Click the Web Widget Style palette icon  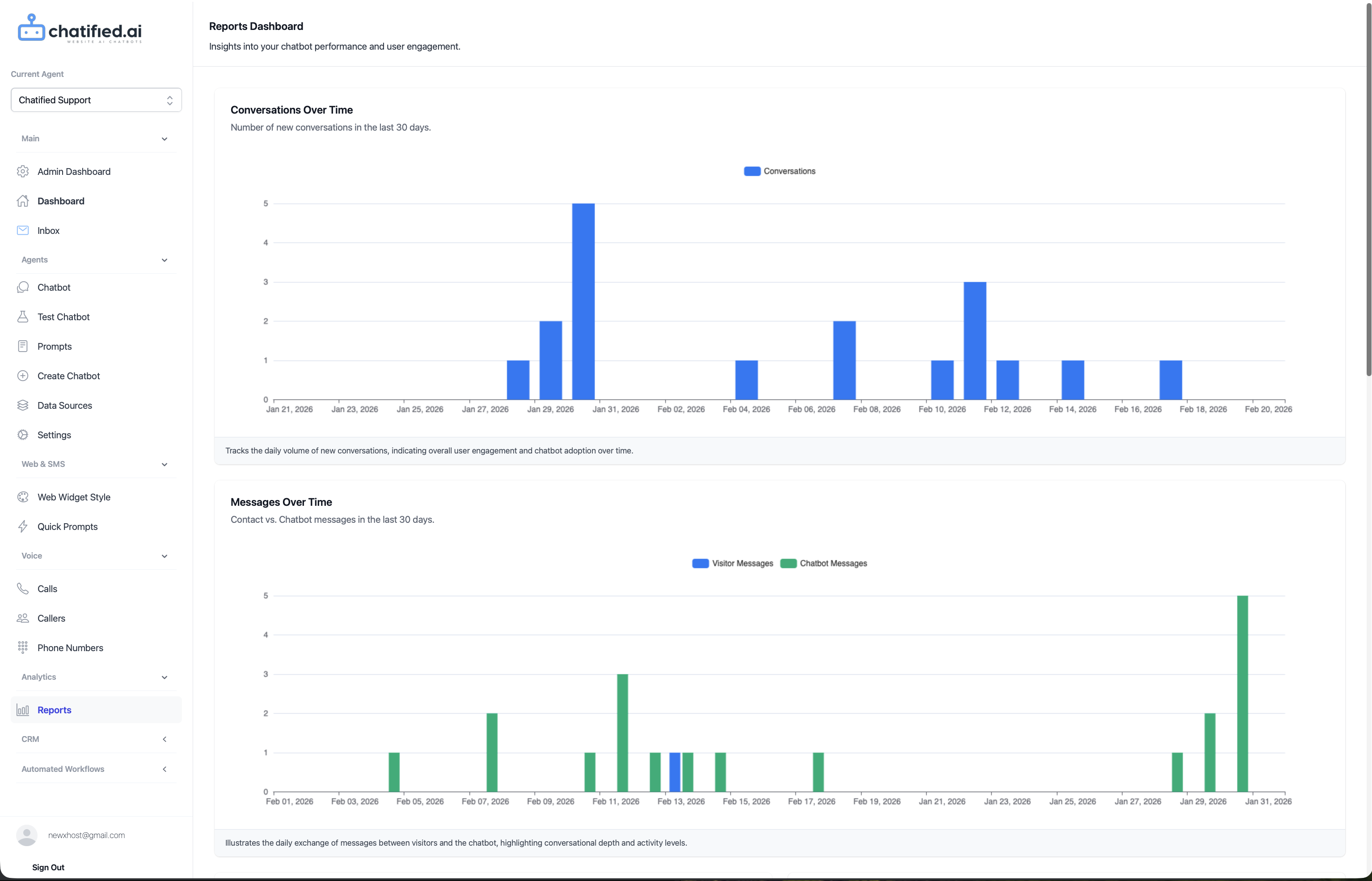point(23,497)
